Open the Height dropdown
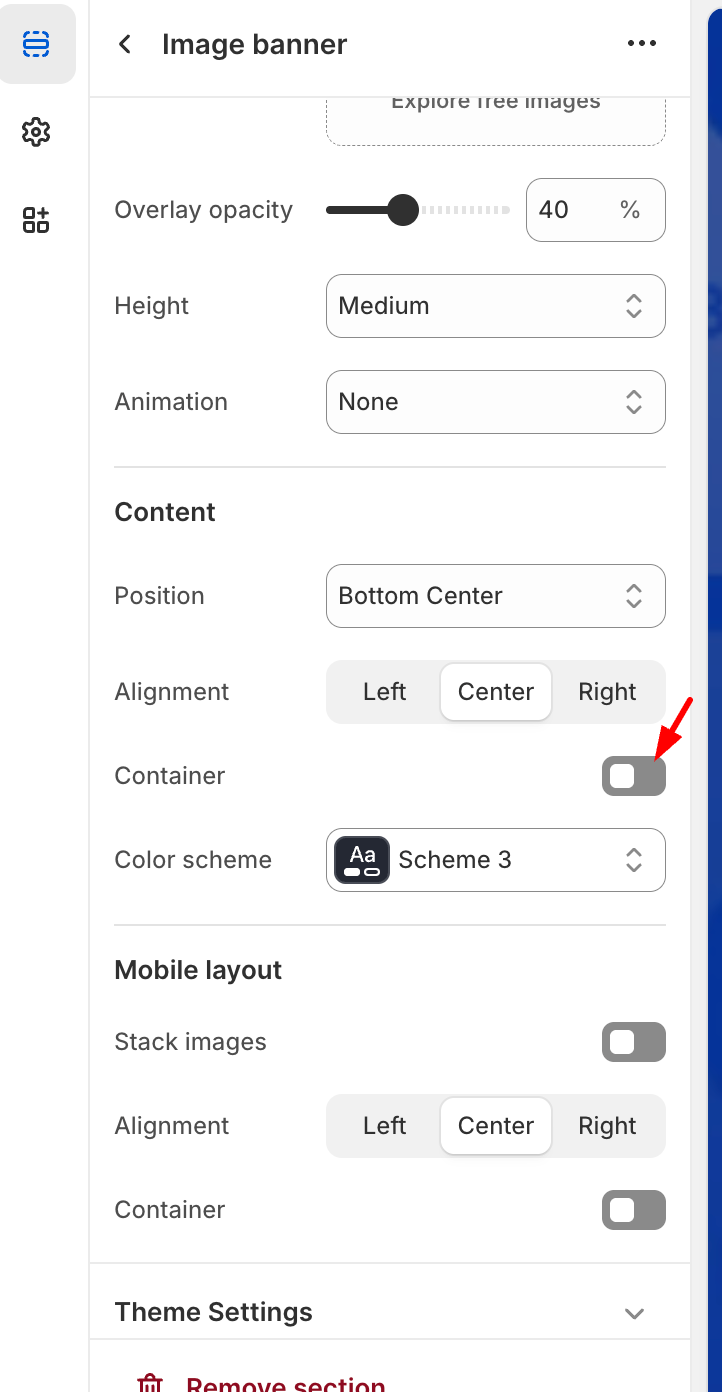The image size is (722, 1392). click(x=495, y=306)
